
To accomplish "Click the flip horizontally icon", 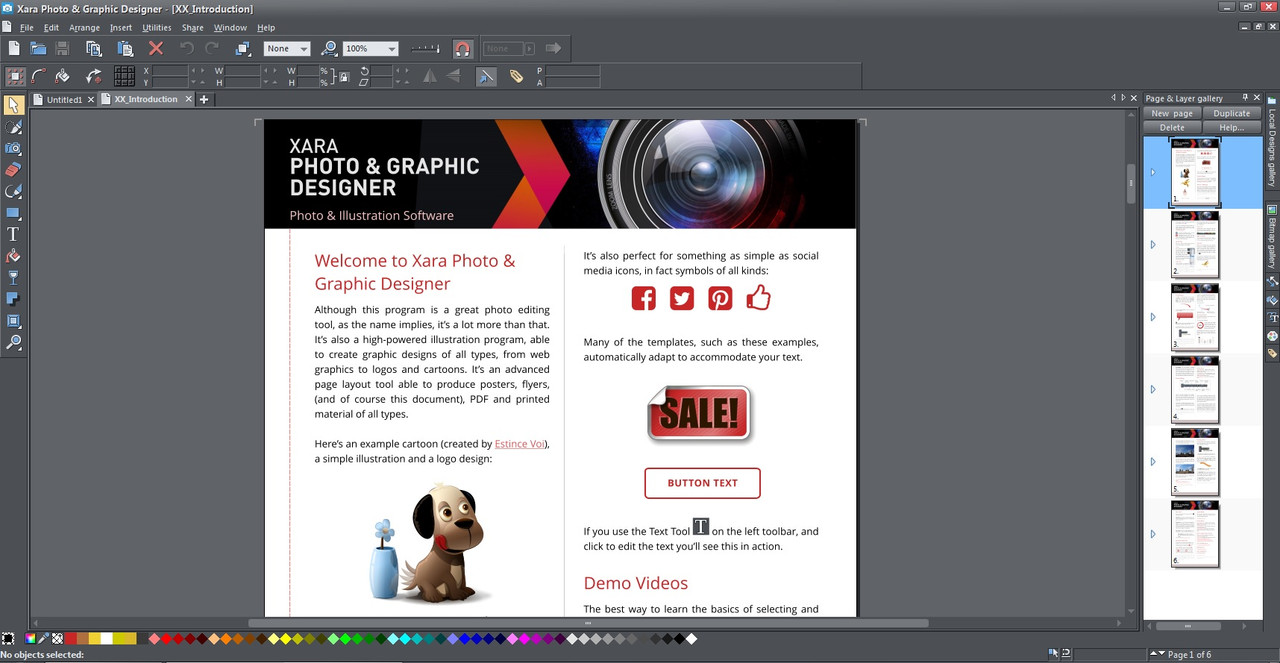I will click(430, 76).
